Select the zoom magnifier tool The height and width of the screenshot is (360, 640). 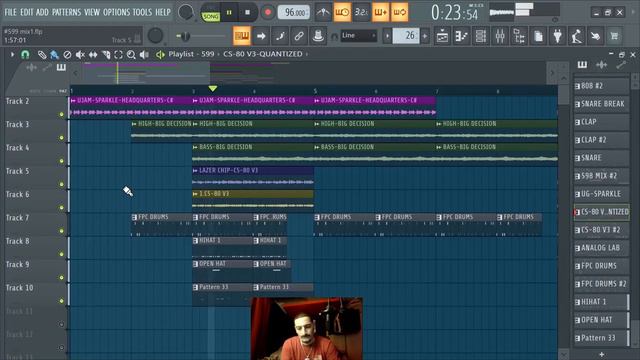pyautogui.click(x=131, y=54)
